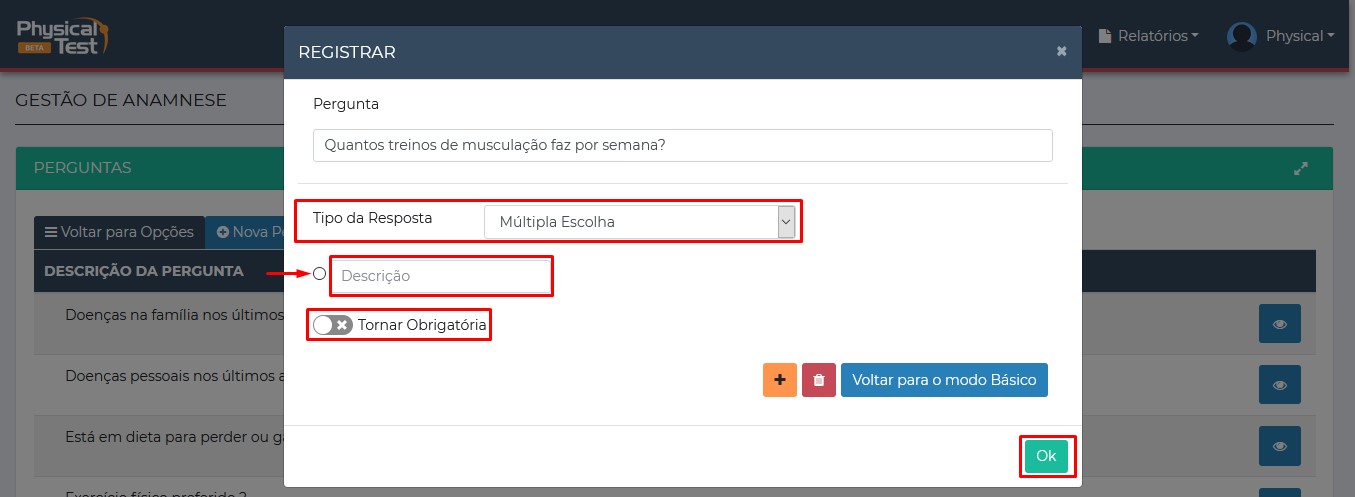Confirm with the green Ok button
The width and height of the screenshot is (1355, 497).
coord(1046,456)
